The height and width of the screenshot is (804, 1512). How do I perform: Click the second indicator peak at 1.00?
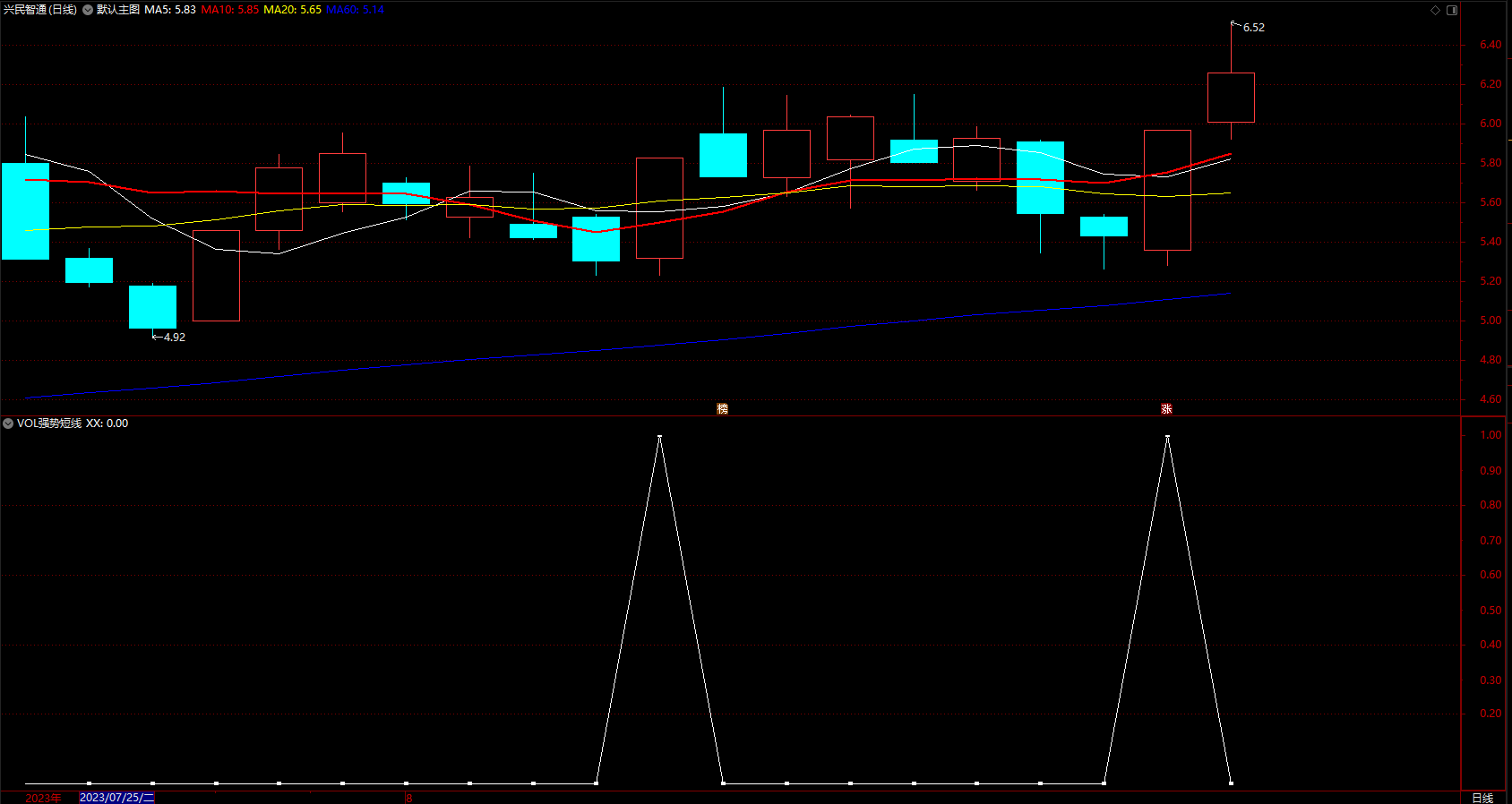click(x=1167, y=437)
